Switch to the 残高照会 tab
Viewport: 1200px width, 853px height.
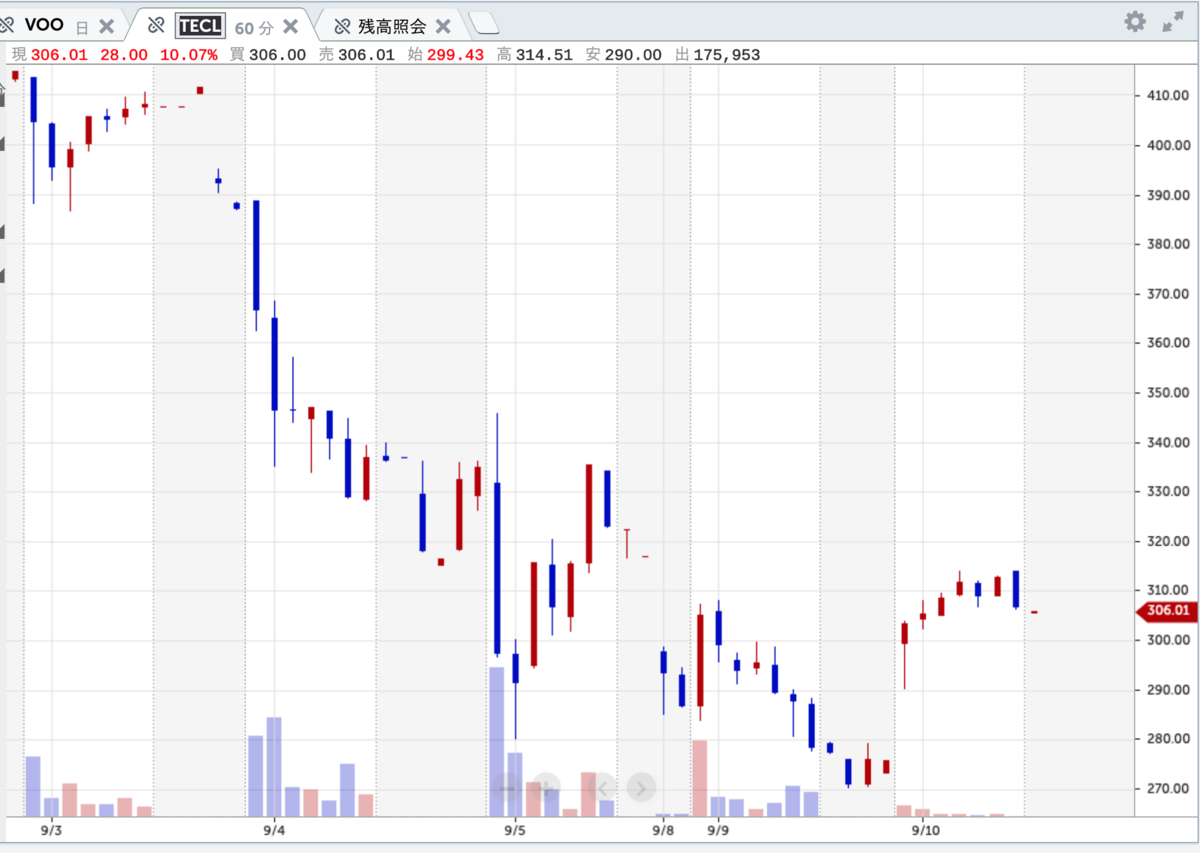392,25
